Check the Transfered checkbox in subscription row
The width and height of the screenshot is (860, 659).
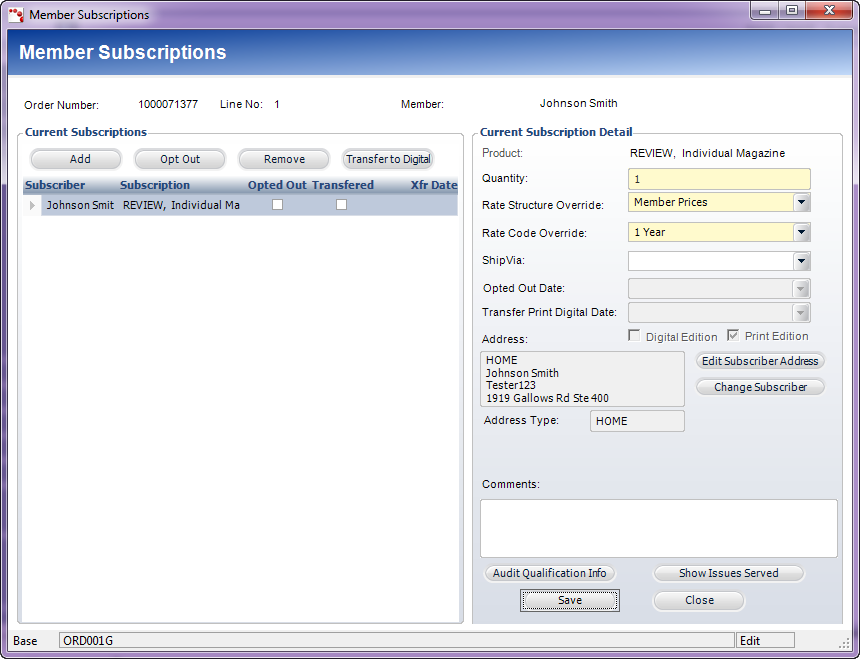(x=341, y=205)
